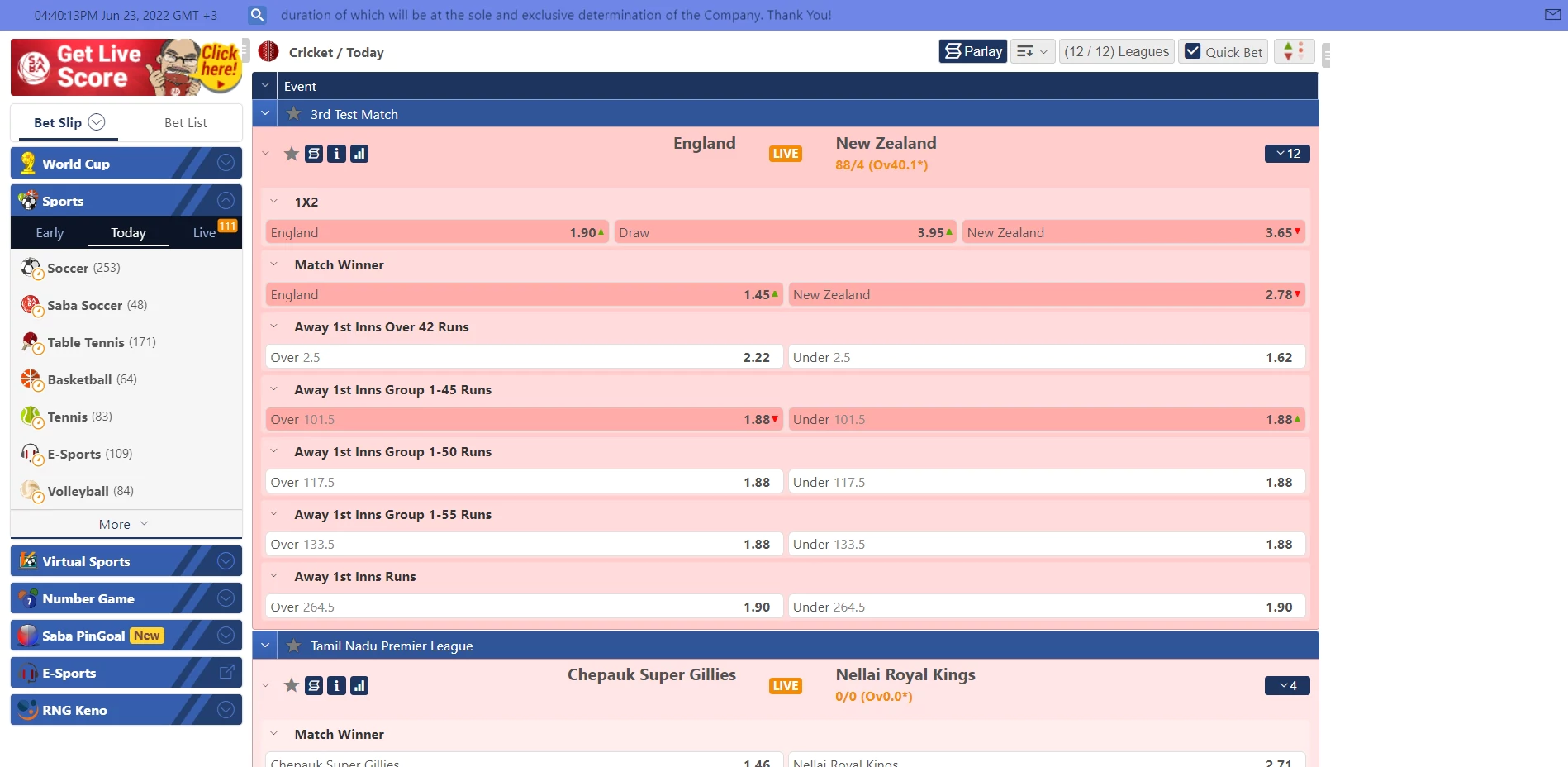Screen dimensions: 1568x767
Task: Open statistics chart icon for England match
Action: [x=359, y=154]
